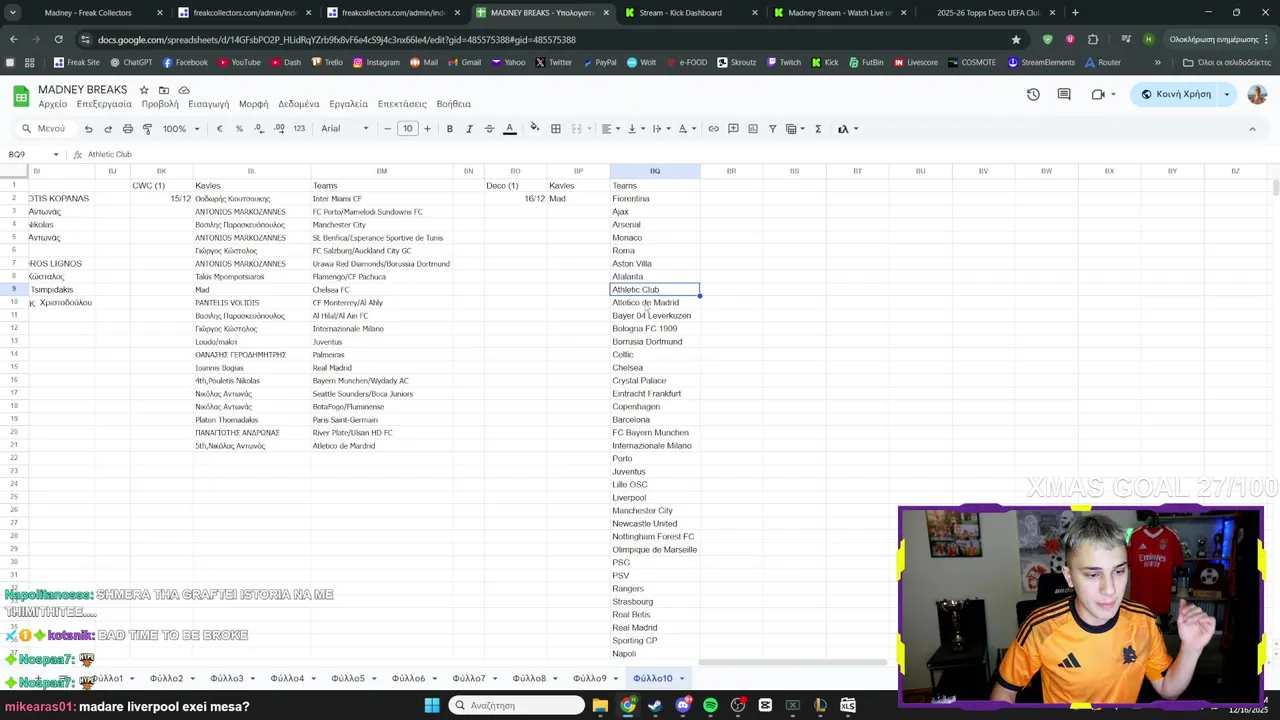This screenshot has height=720, width=1280.
Task: Show all comments panel
Action: pyautogui.click(x=1064, y=94)
